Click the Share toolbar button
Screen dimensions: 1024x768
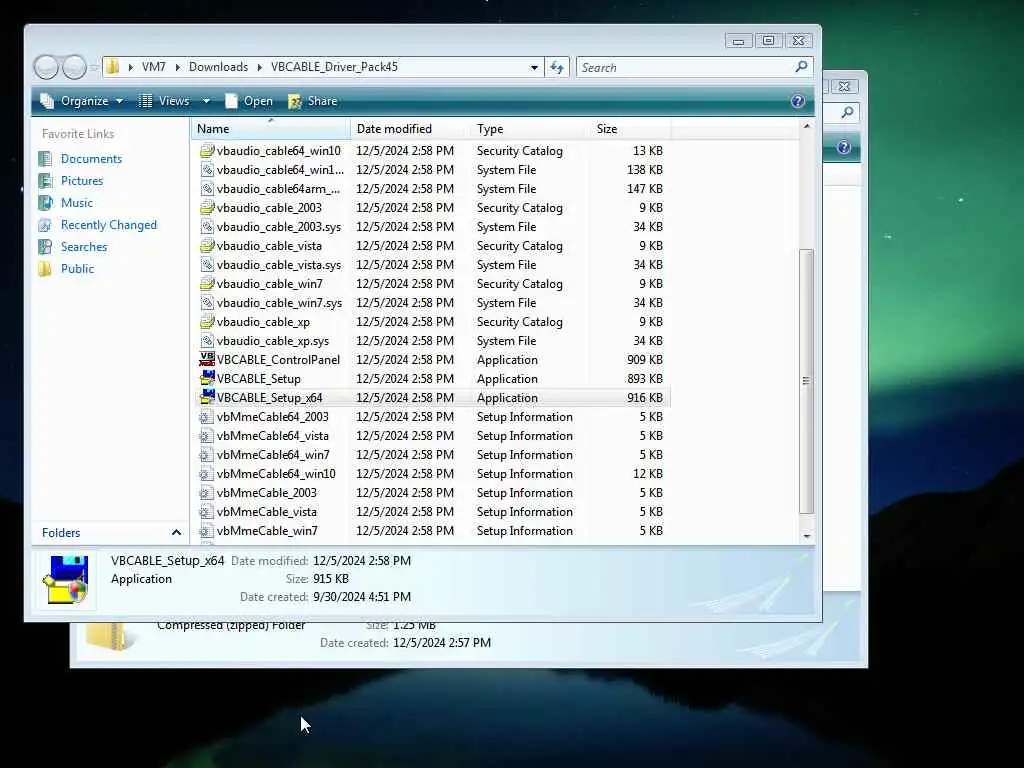(313, 101)
